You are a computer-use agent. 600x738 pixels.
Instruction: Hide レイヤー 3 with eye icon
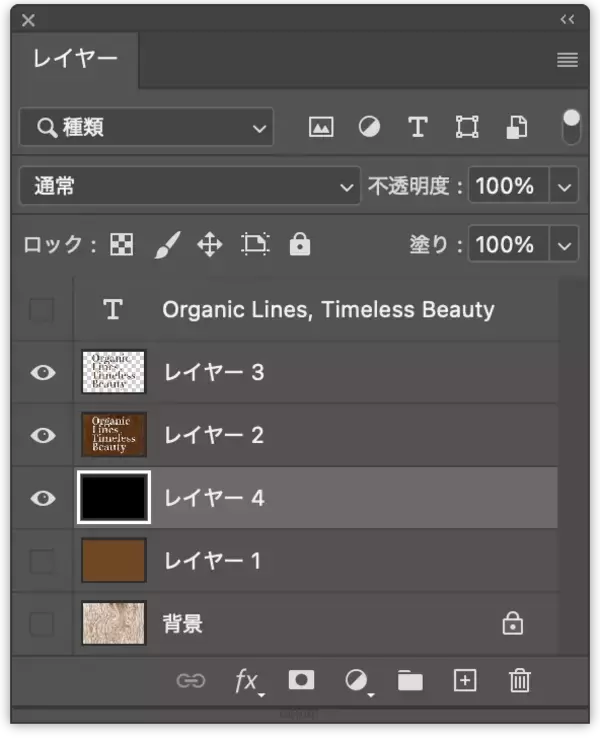(x=43, y=373)
